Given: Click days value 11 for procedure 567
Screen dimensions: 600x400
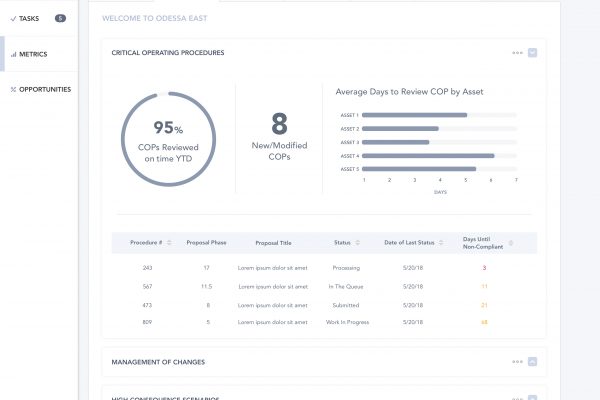Looking at the screenshot, I should [x=484, y=286].
